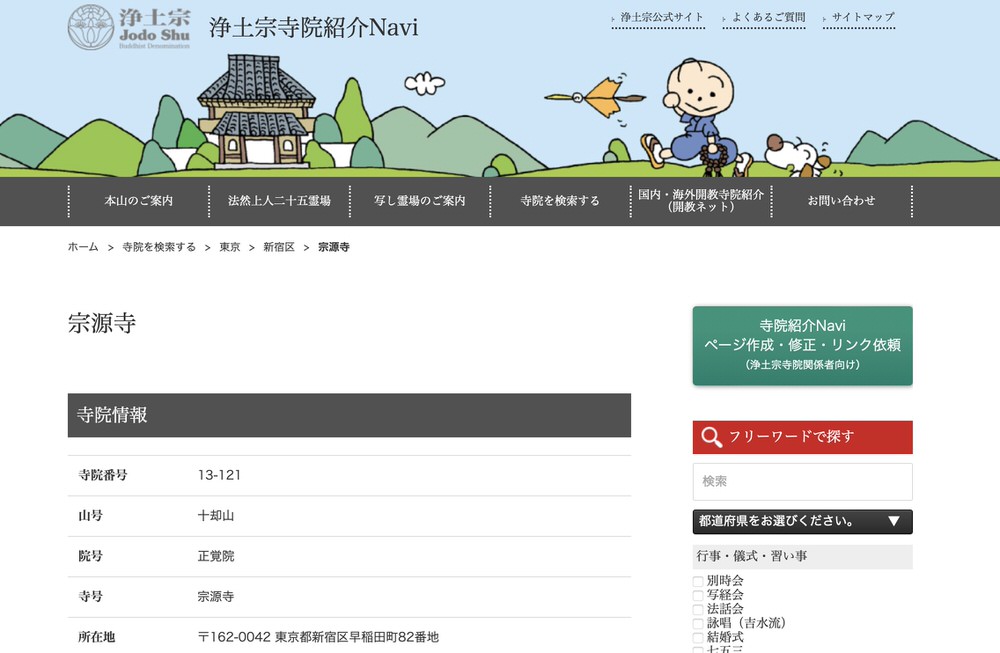Click the magnifying glass search icon
The image size is (1000, 653).
(x=712, y=437)
